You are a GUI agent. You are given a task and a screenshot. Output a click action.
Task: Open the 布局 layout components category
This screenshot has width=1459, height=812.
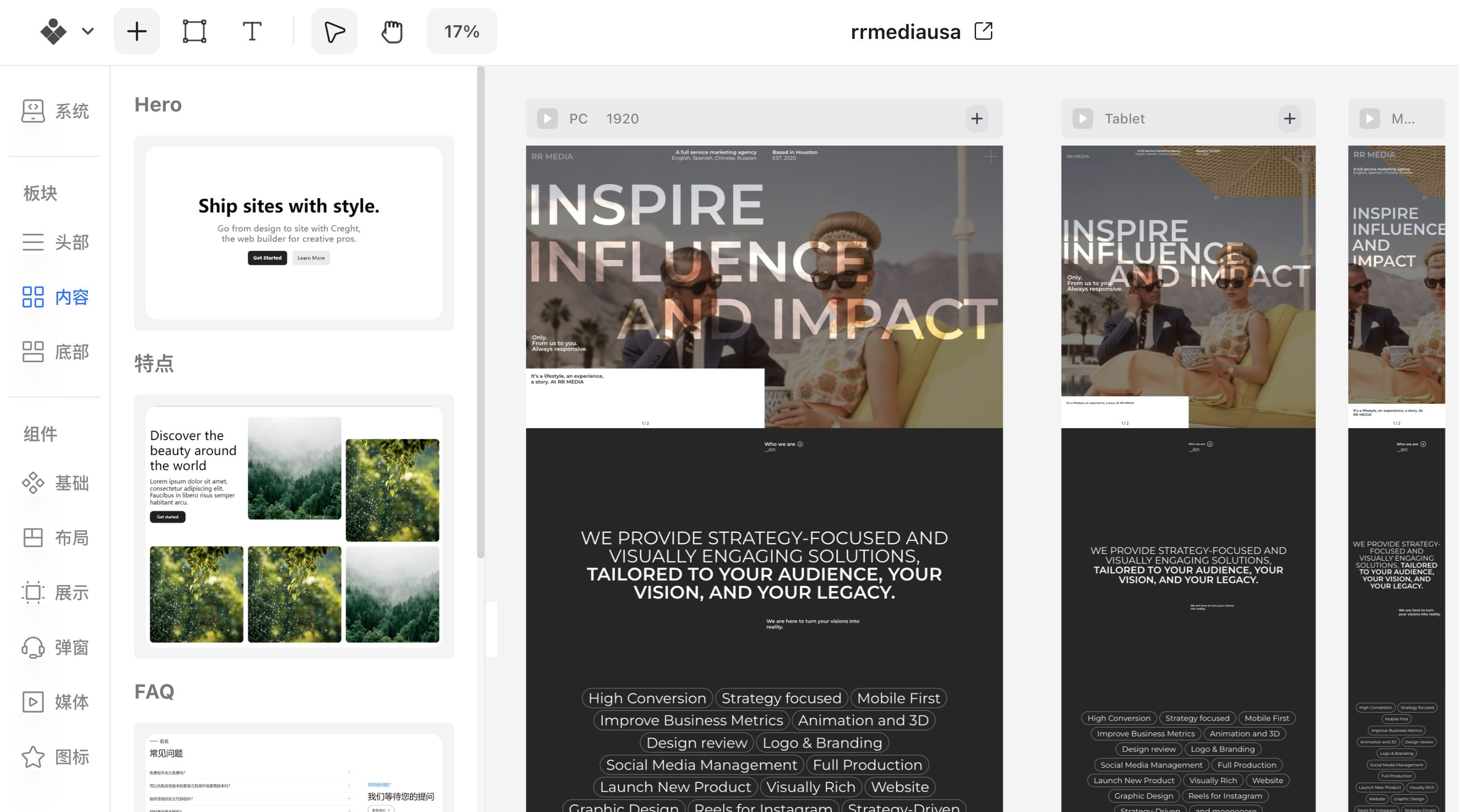pyautogui.click(x=55, y=537)
